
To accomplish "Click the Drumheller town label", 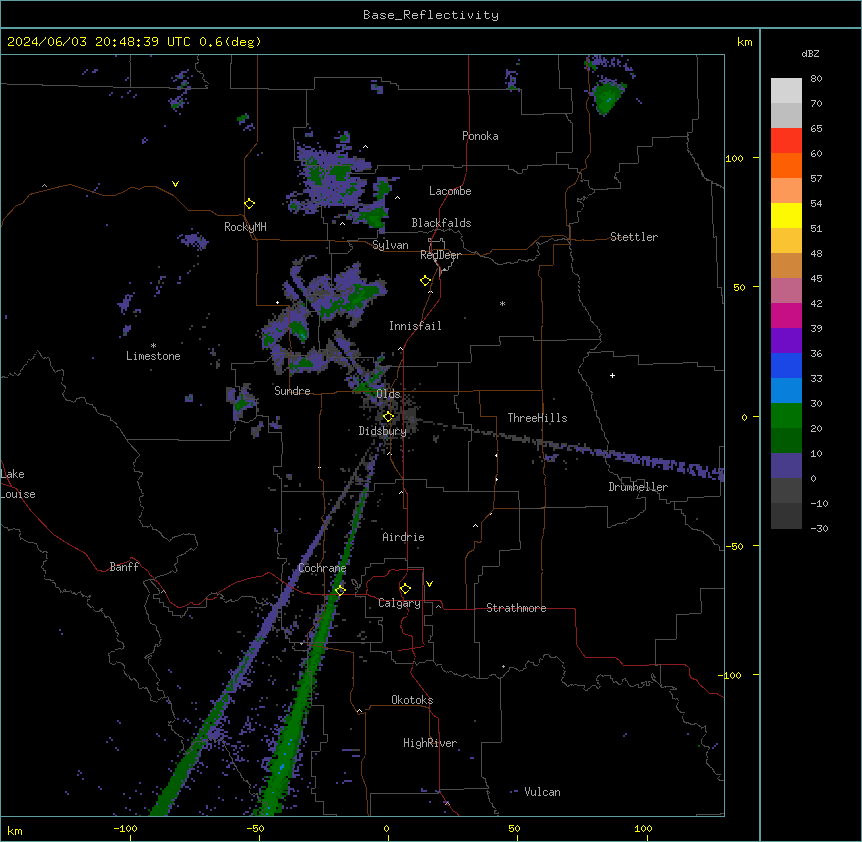I will (638, 487).
